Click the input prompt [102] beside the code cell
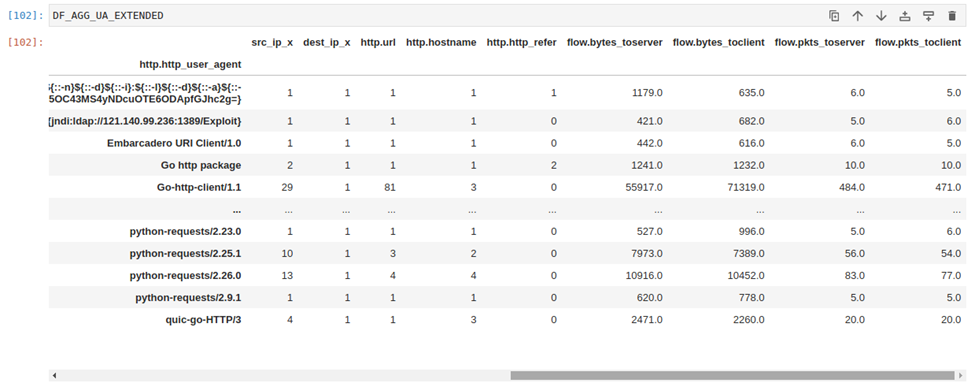Viewport: 975px width, 383px height. 25,16
